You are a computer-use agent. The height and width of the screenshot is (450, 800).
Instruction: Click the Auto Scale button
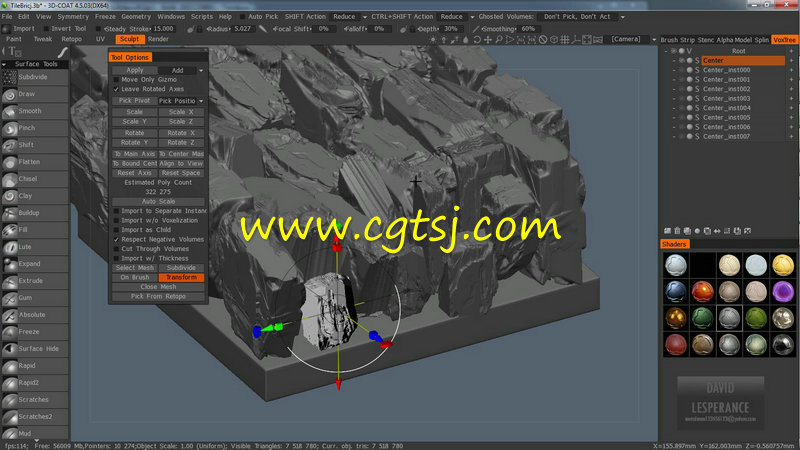(x=158, y=202)
